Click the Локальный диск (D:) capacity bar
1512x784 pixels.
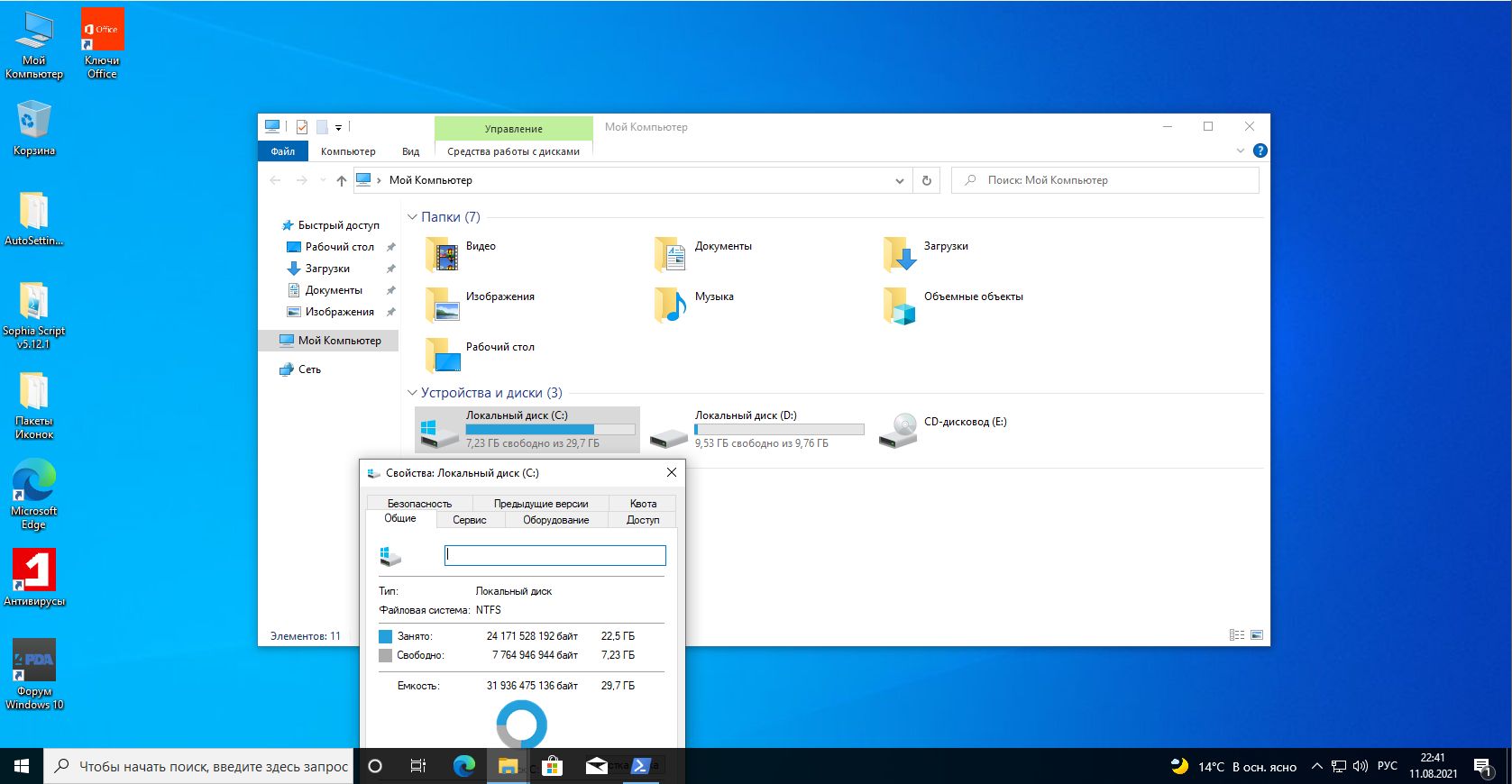[779, 430]
